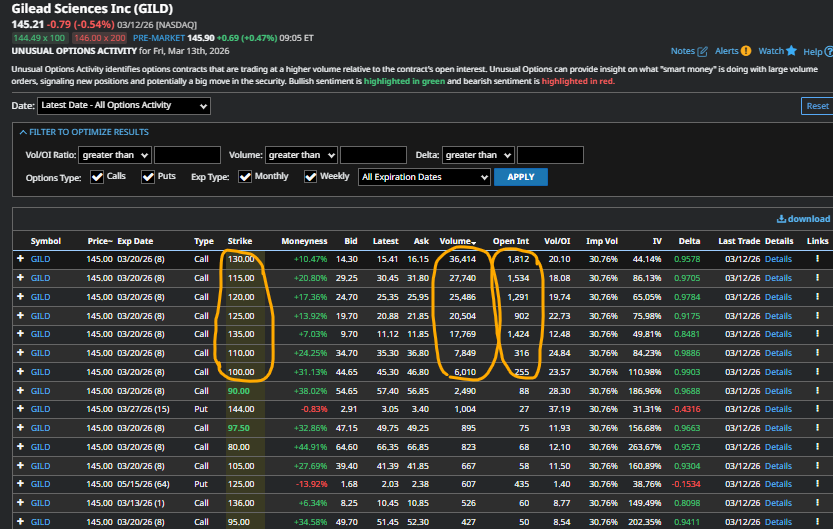Image resolution: width=833 pixels, height=529 pixels.
Task: Open the Alerts warning icon
Action: pyautogui.click(x=746, y=51)
